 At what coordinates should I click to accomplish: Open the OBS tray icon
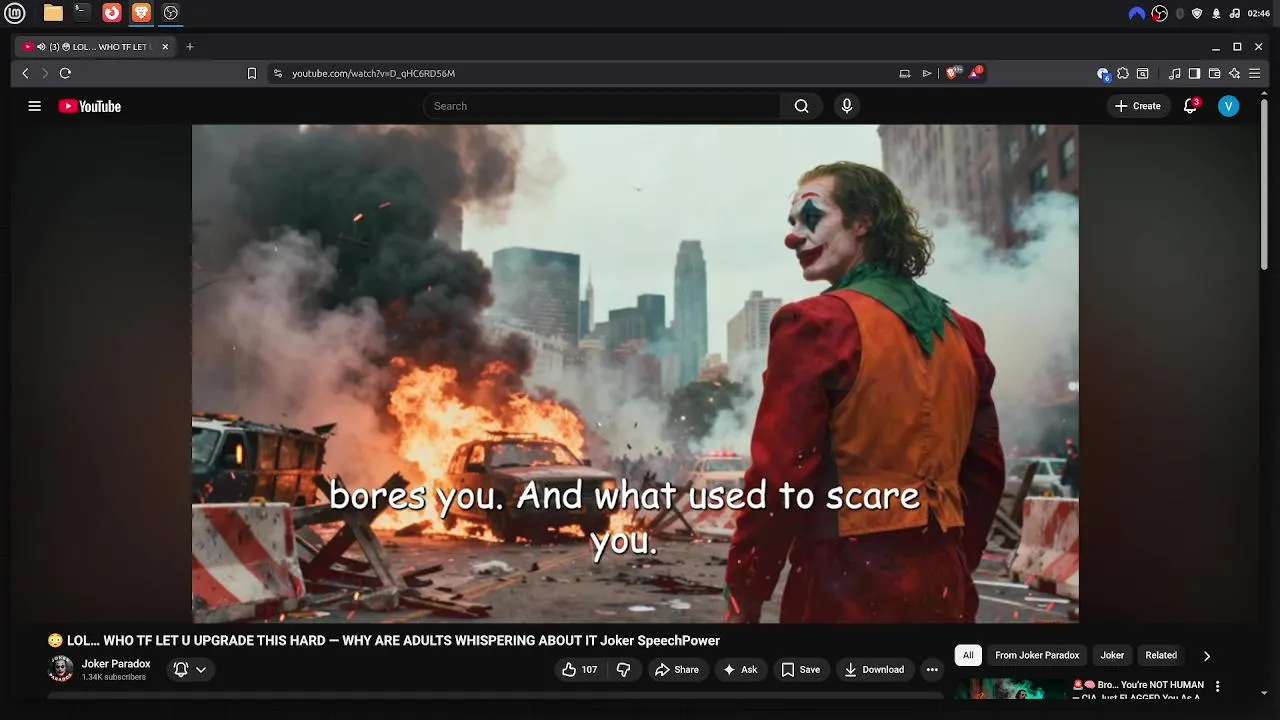[x=1159, y=13]
